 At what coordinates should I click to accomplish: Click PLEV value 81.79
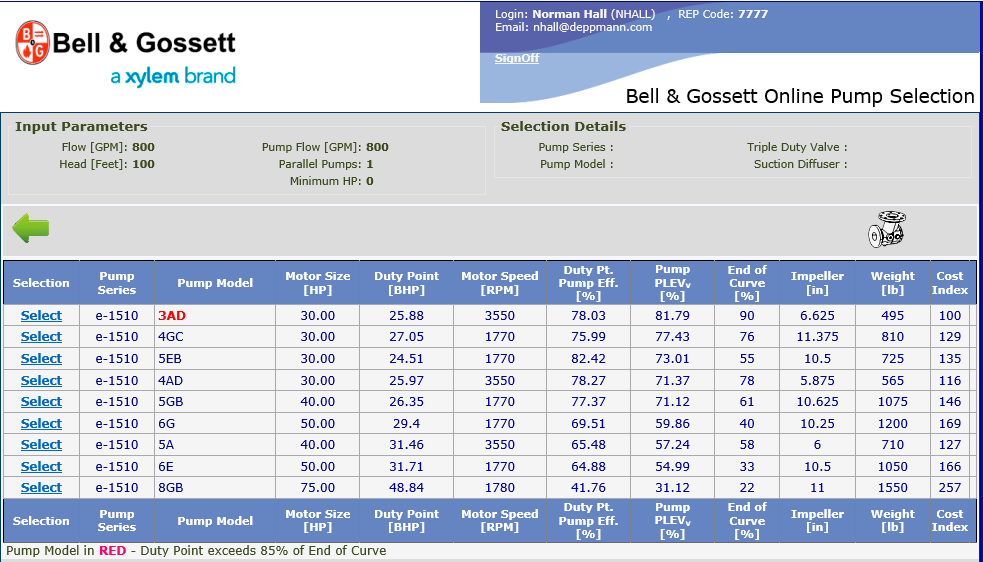(672, 315)
